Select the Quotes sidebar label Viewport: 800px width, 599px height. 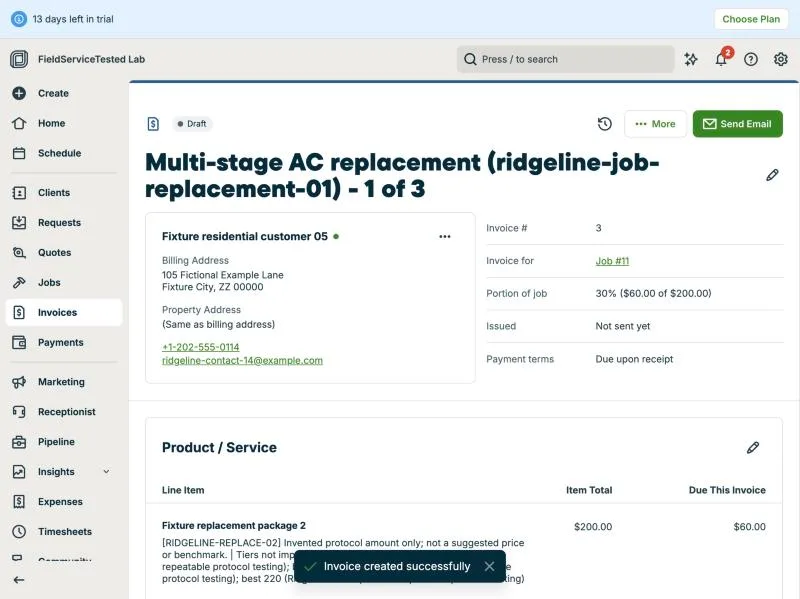pos(54,253)
